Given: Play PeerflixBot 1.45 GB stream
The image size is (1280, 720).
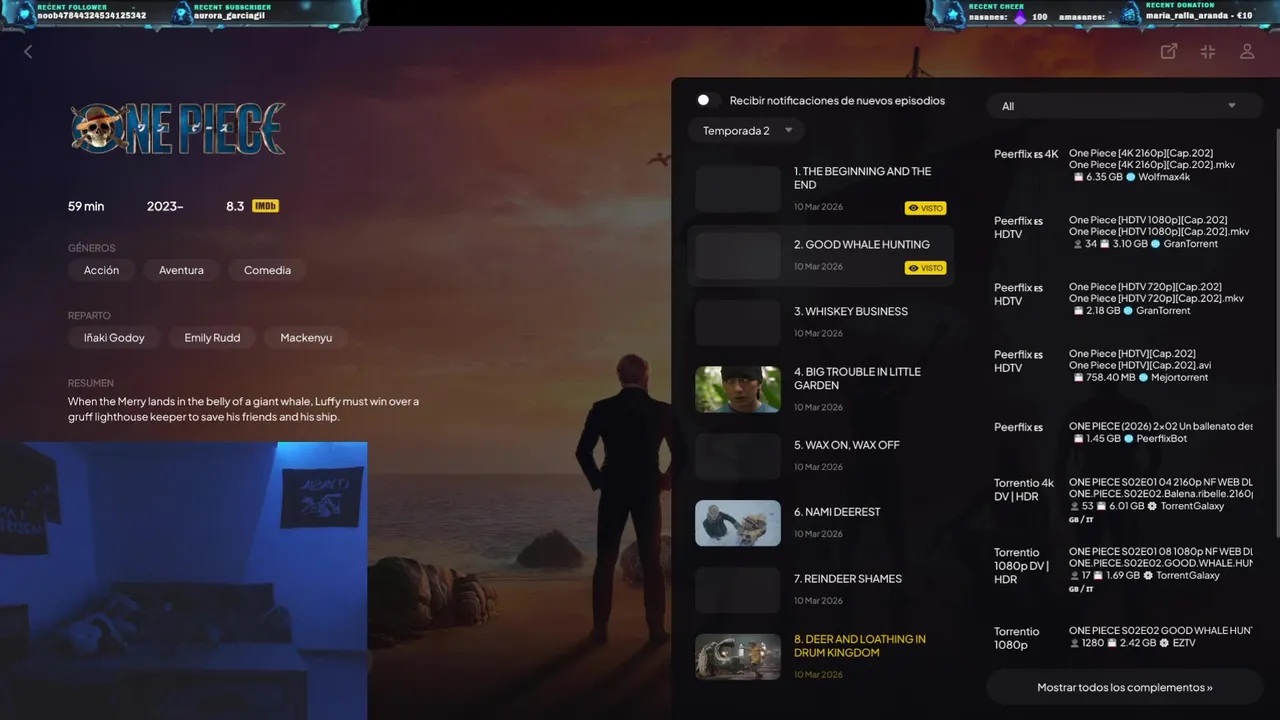Looking at the screenshot, I should click(x=1123, y=432).
